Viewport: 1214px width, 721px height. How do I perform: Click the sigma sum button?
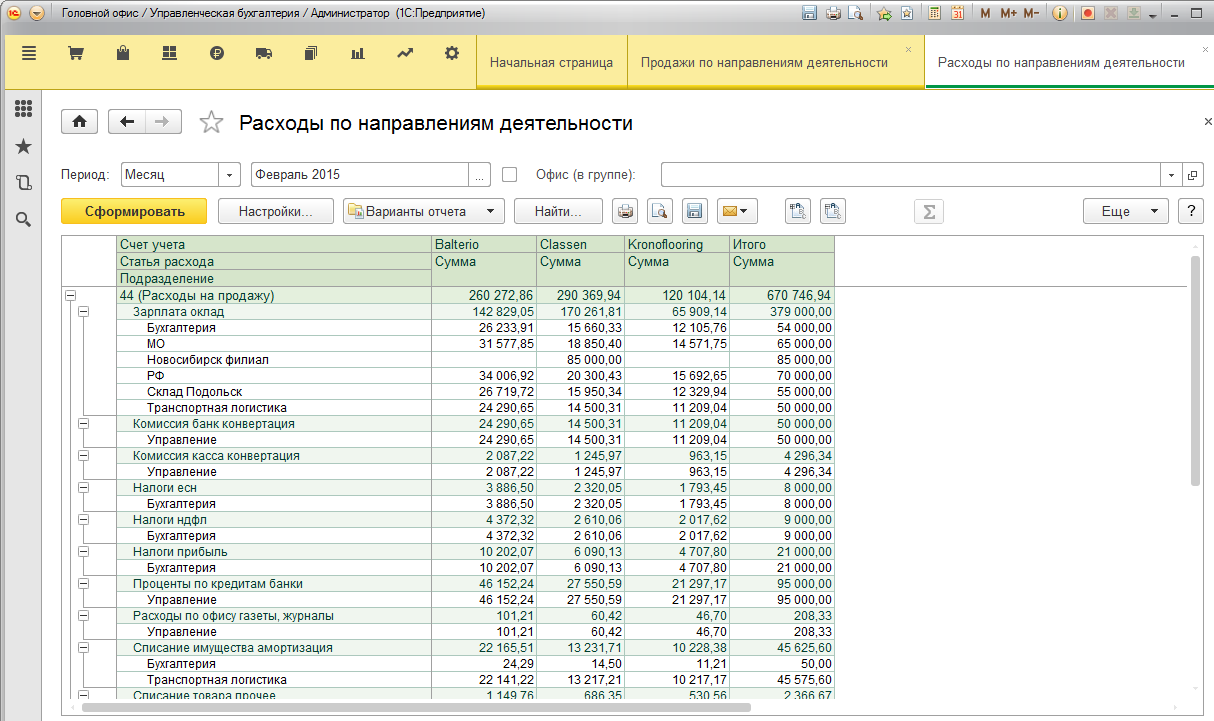[929, 211]
